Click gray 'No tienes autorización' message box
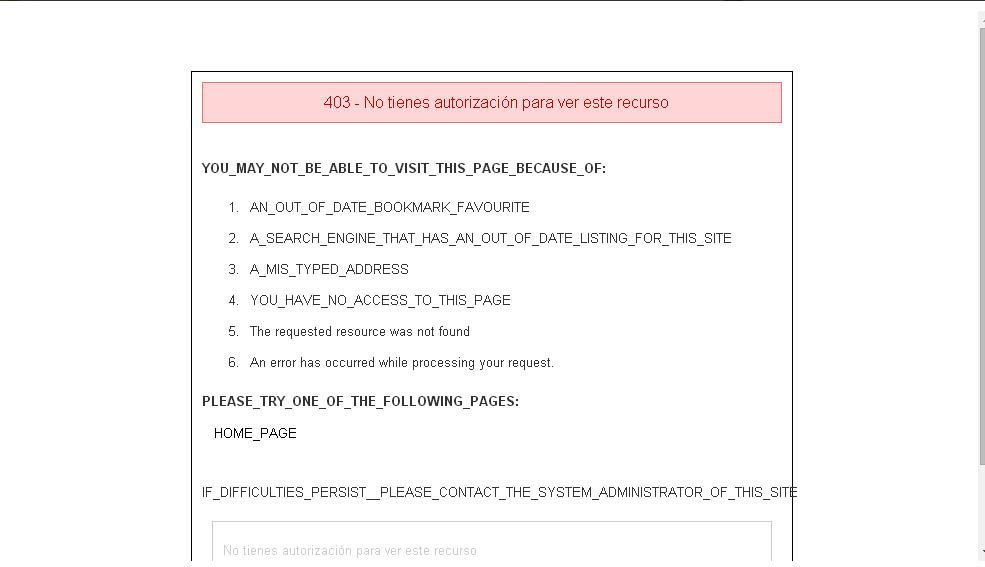Screen dimensions: 985x567 point(492,541)
